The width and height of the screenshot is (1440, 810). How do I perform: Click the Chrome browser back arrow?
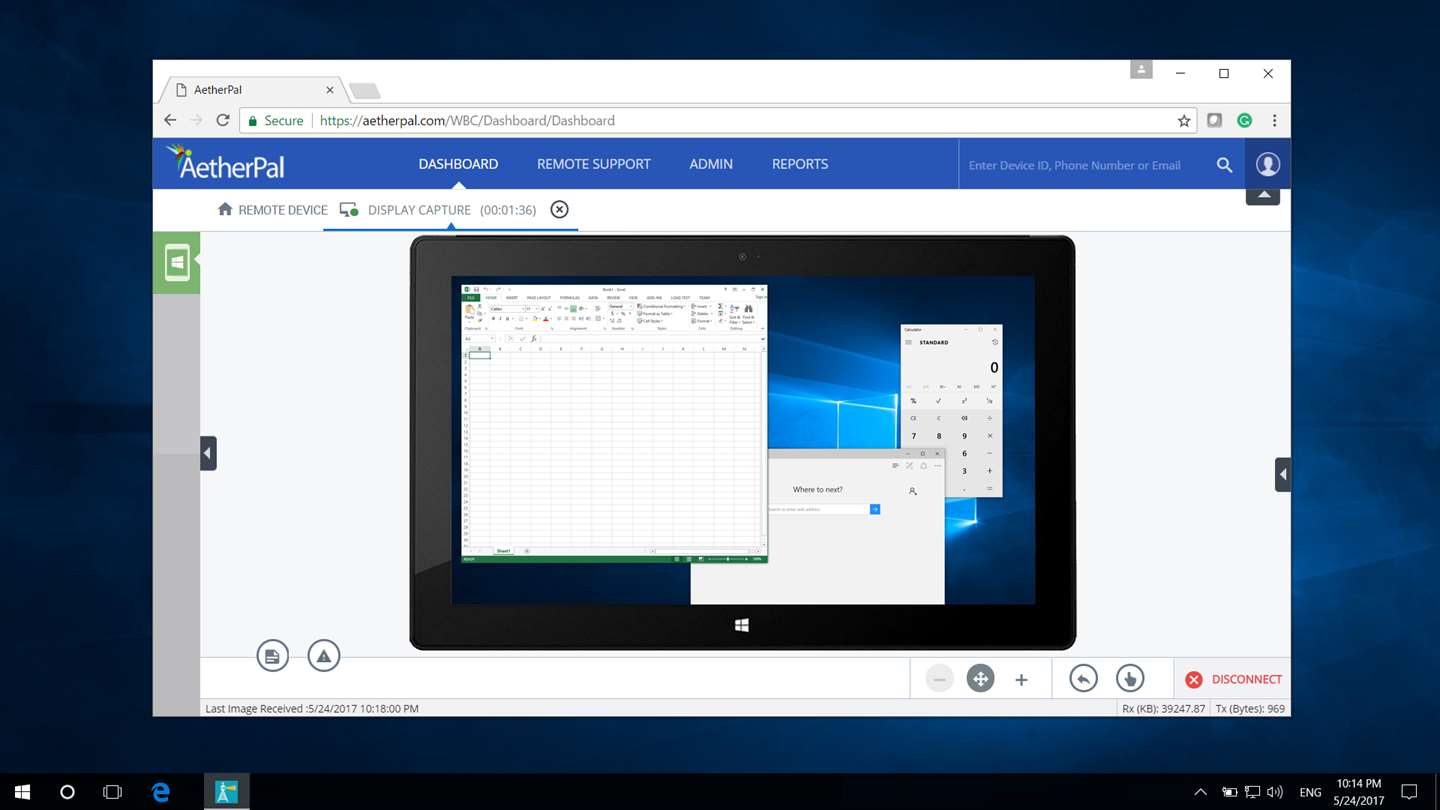tap(170, 120)
